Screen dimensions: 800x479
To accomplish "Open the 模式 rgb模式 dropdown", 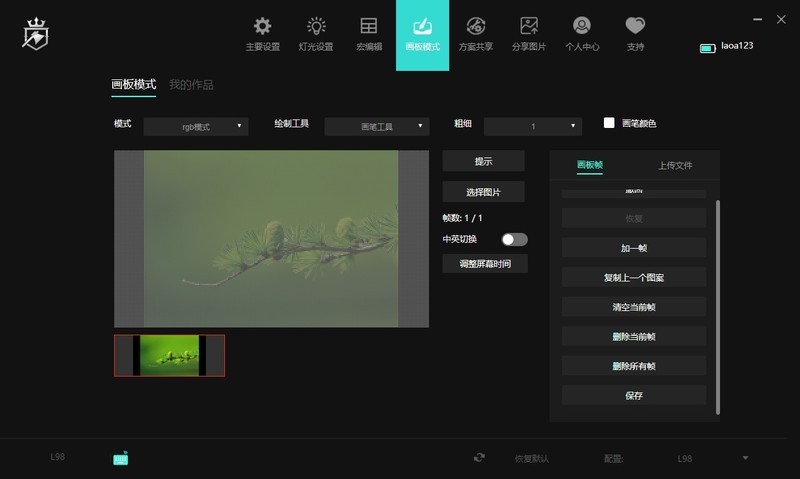I will [x=196, y=127].
